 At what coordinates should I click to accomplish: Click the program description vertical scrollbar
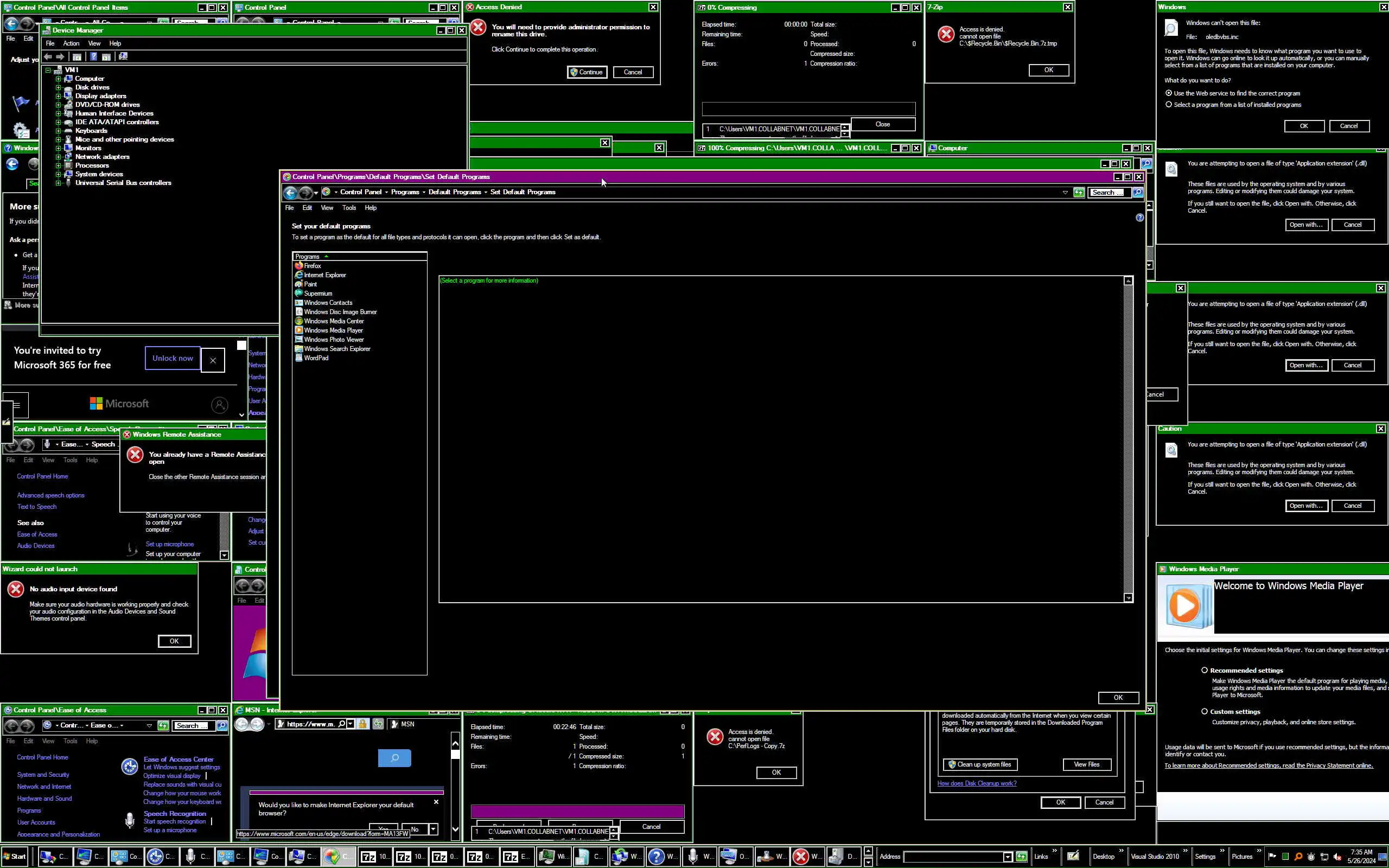click(1128, 439)
